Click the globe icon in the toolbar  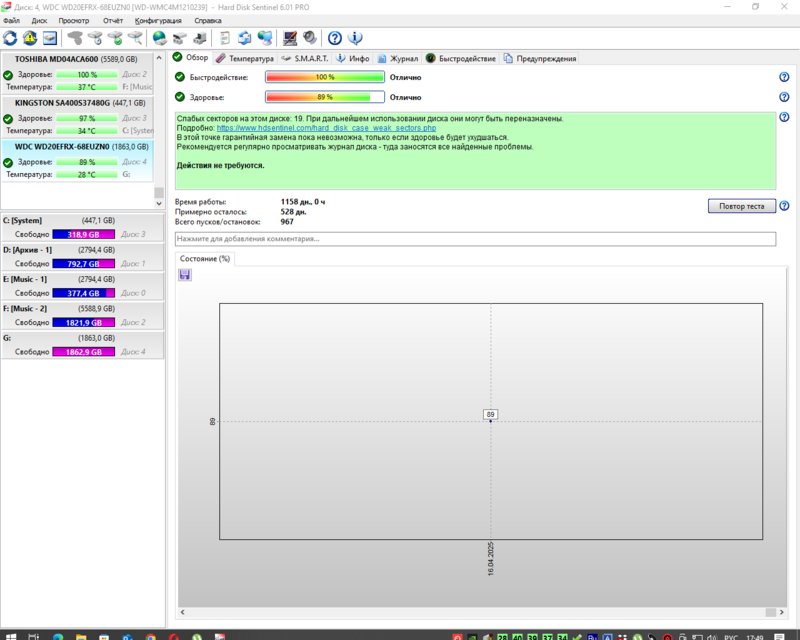(x=160, y=38)
